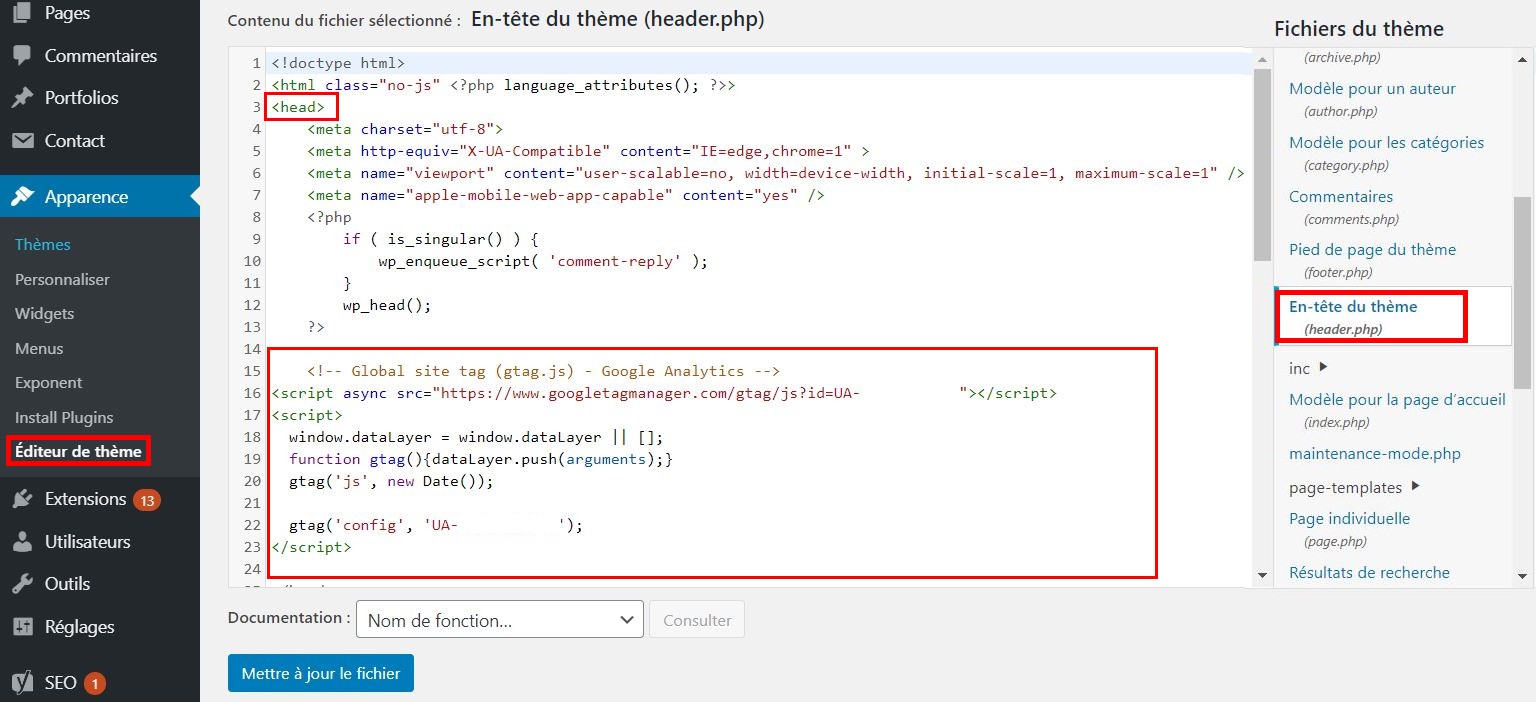Open Widgets submenu link
The height and width of the screenshot is (702, 1536).
(44, 313)
